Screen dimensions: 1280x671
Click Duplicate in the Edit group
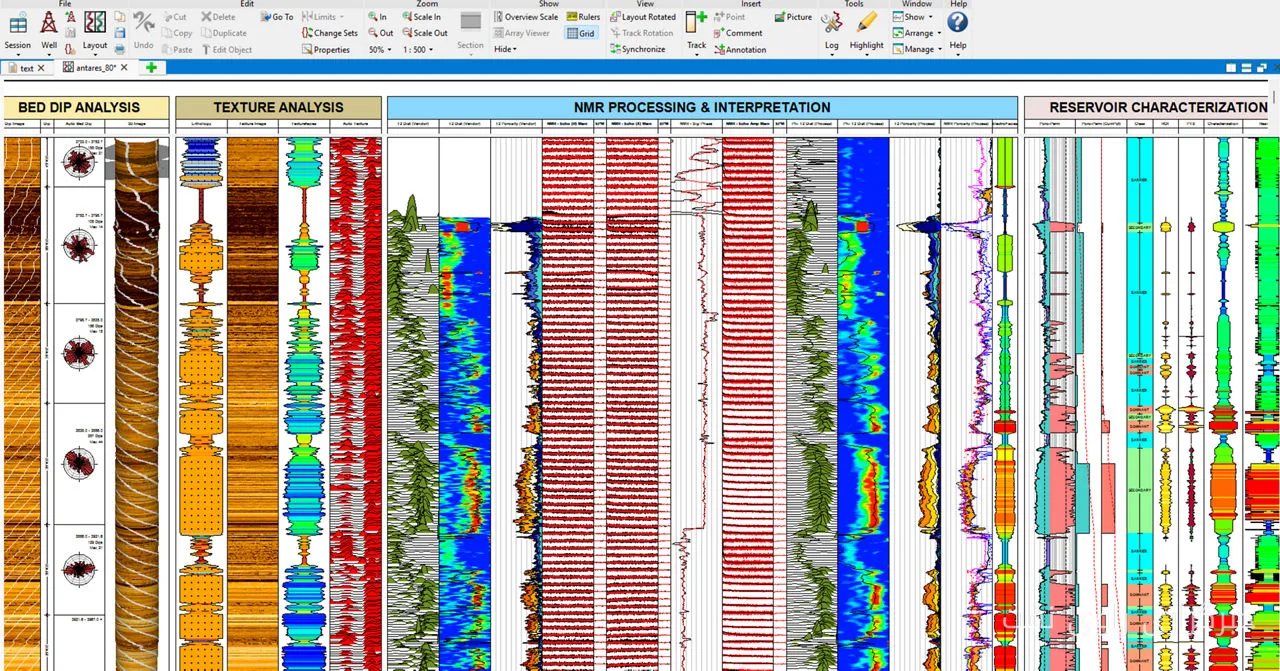[224, 33]
